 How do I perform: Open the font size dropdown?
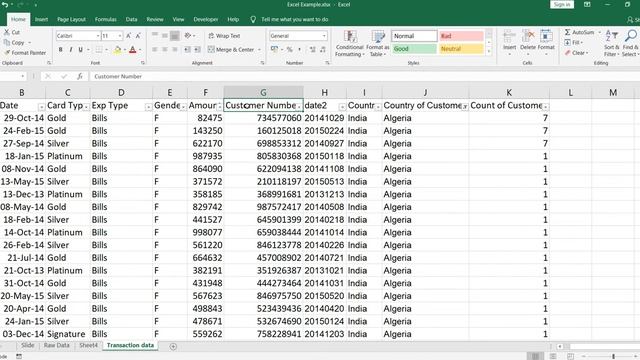[120, 36]
